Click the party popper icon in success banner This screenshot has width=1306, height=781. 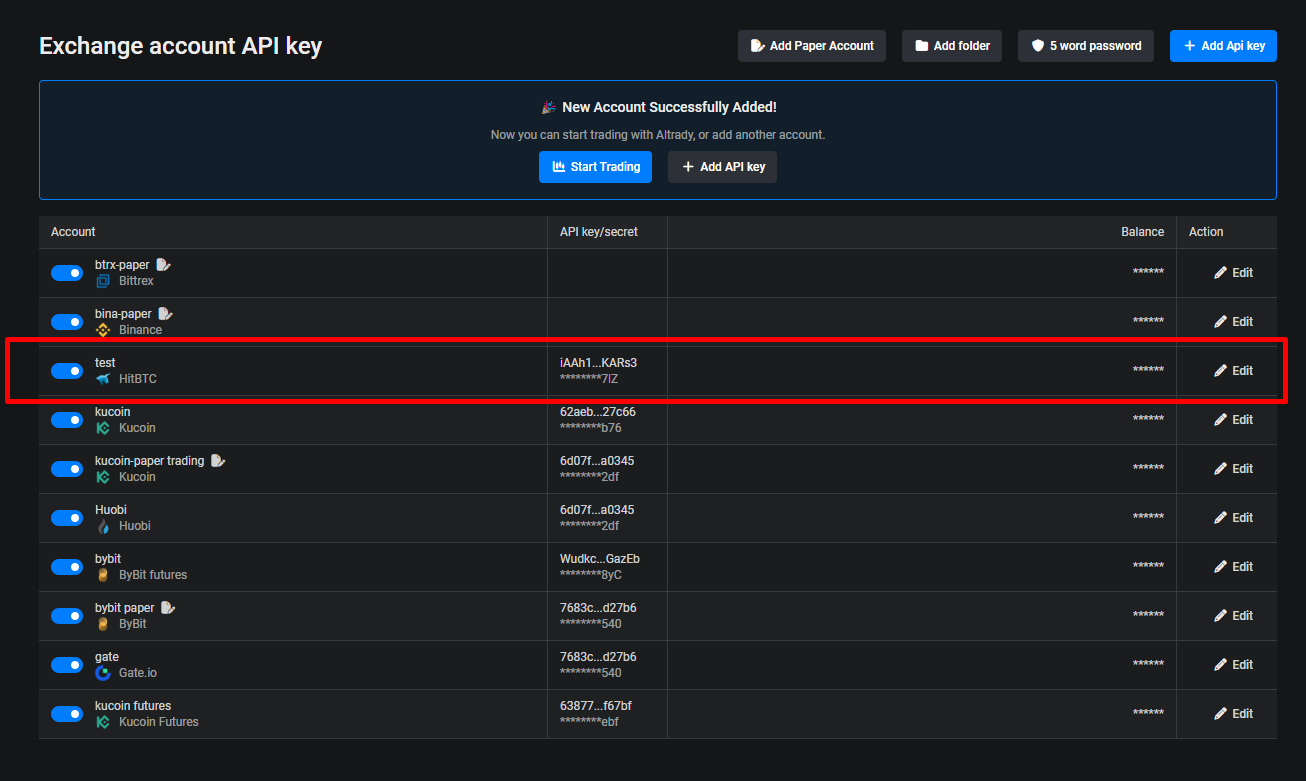click(548, 107)
